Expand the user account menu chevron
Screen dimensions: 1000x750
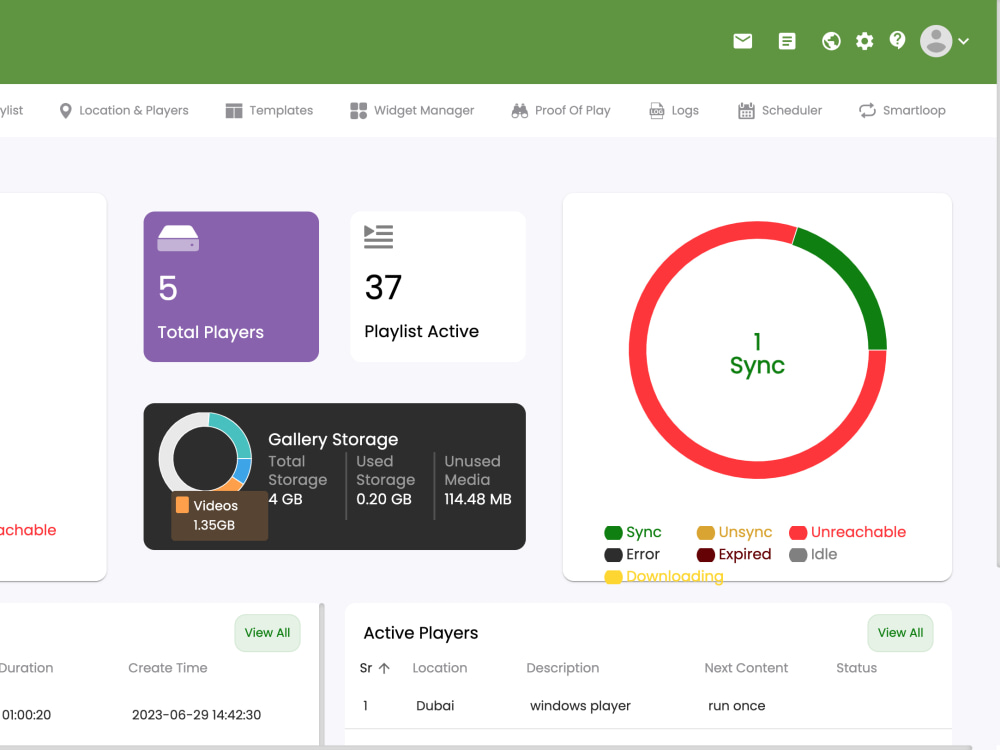tap(962, 42)
